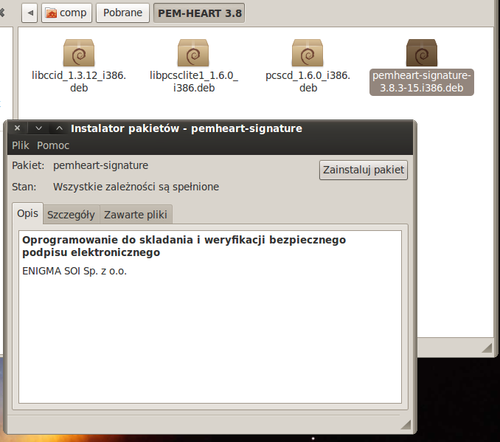Viewport: 500px width, 442px height.
Task: Go to the Pobrane folder breadcrumb
Action: pyautogui.click(x=123, y=13)
